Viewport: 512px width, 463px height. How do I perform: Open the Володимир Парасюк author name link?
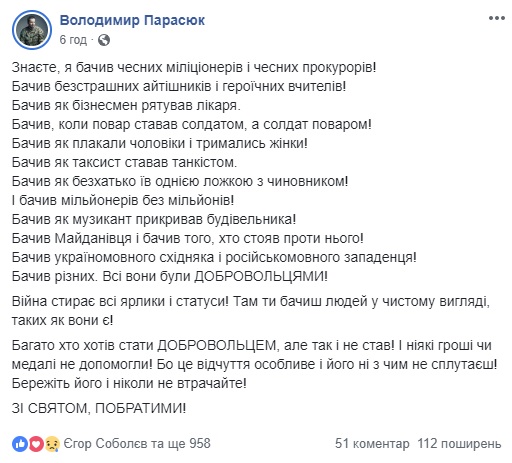point(132,20)
